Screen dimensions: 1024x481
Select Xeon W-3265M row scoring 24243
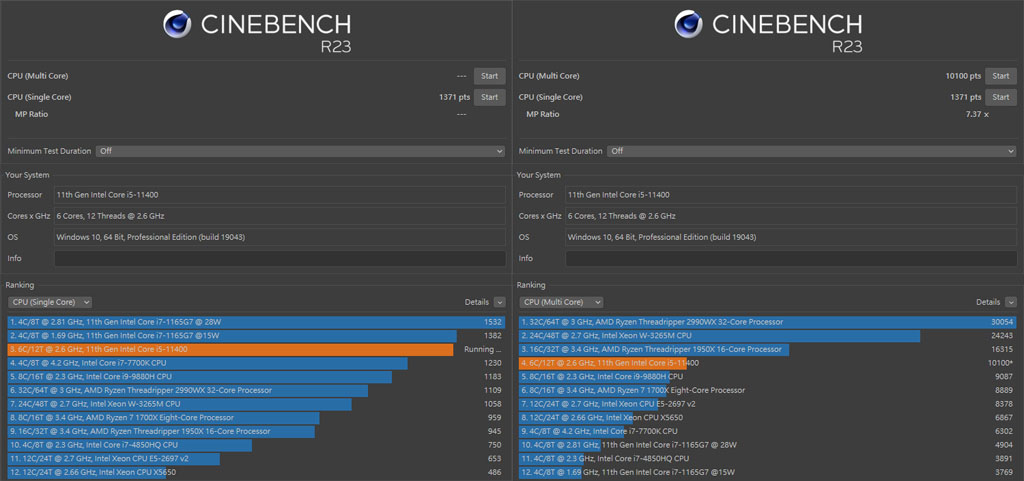(x=767, y=335)
